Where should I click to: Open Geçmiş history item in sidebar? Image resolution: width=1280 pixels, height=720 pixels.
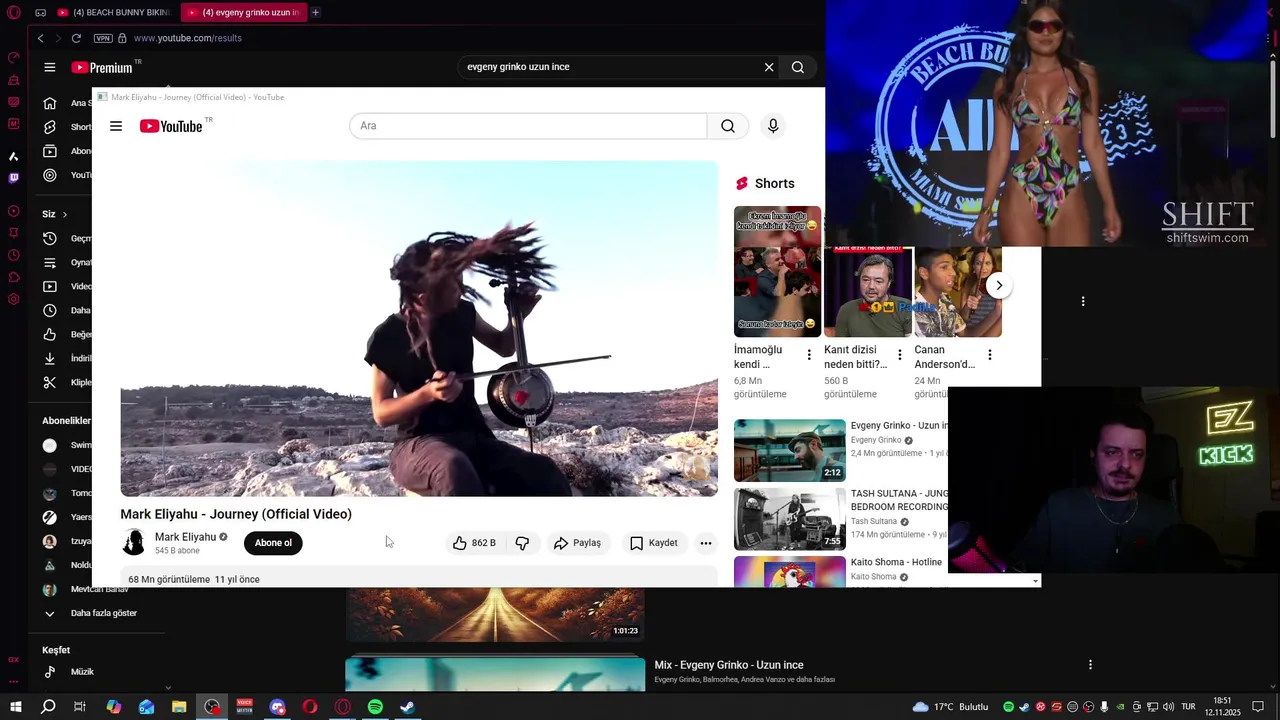67,238
